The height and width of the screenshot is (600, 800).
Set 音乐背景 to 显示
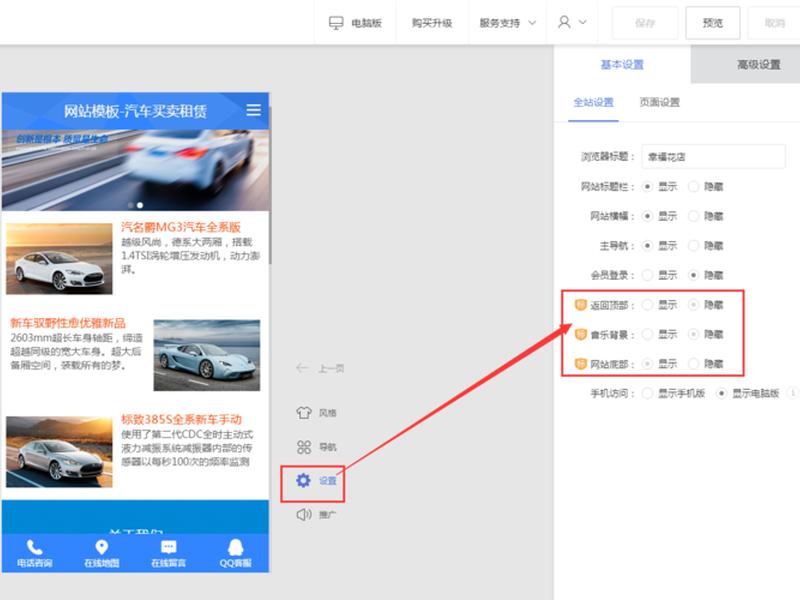click(x=647, y=335)
